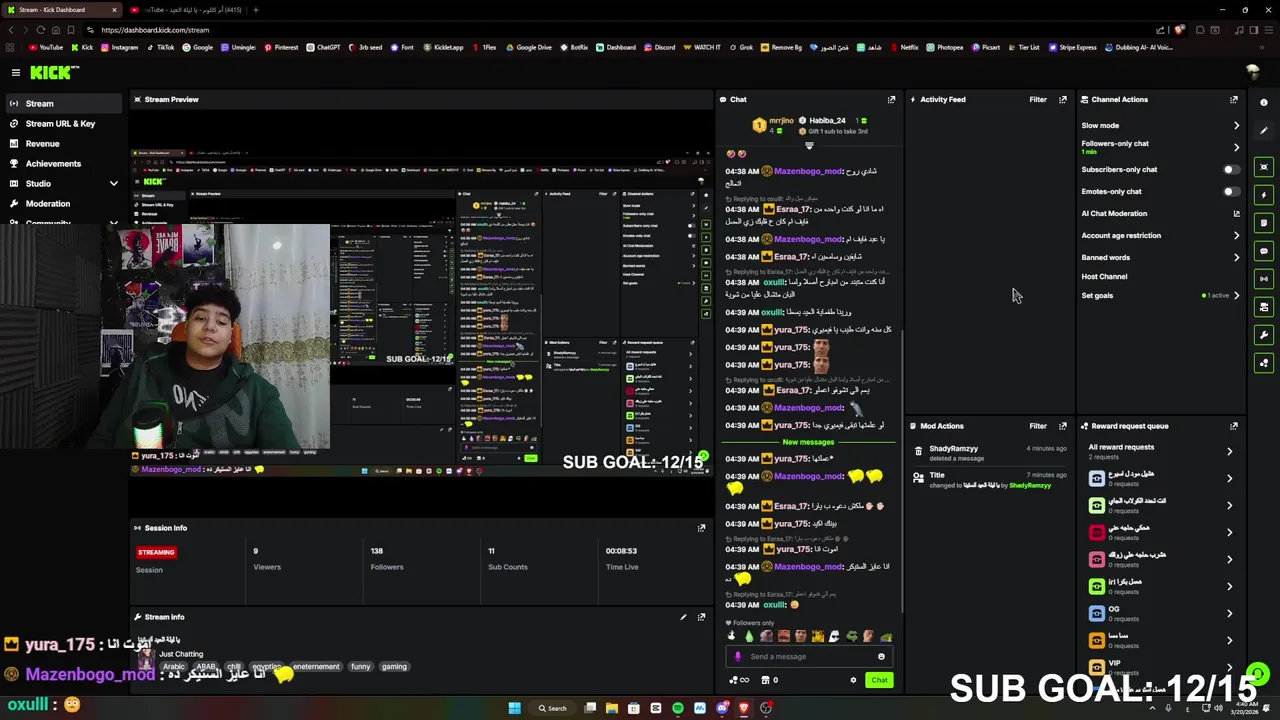This screenshot has height=720, width=1280.
Task: Click the pencil edit icon in right rail
Action: click(x=1264, y=130)
